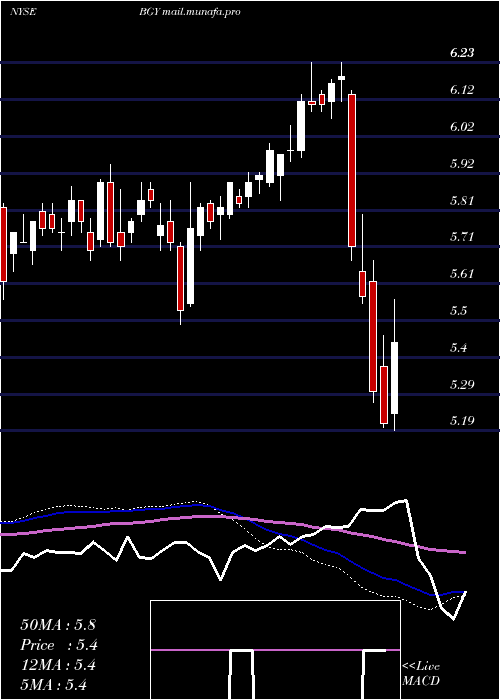Screen dimensions: 500x700
Task: Click the 6.23 price axis label
Action: click(x=462, y=53)
